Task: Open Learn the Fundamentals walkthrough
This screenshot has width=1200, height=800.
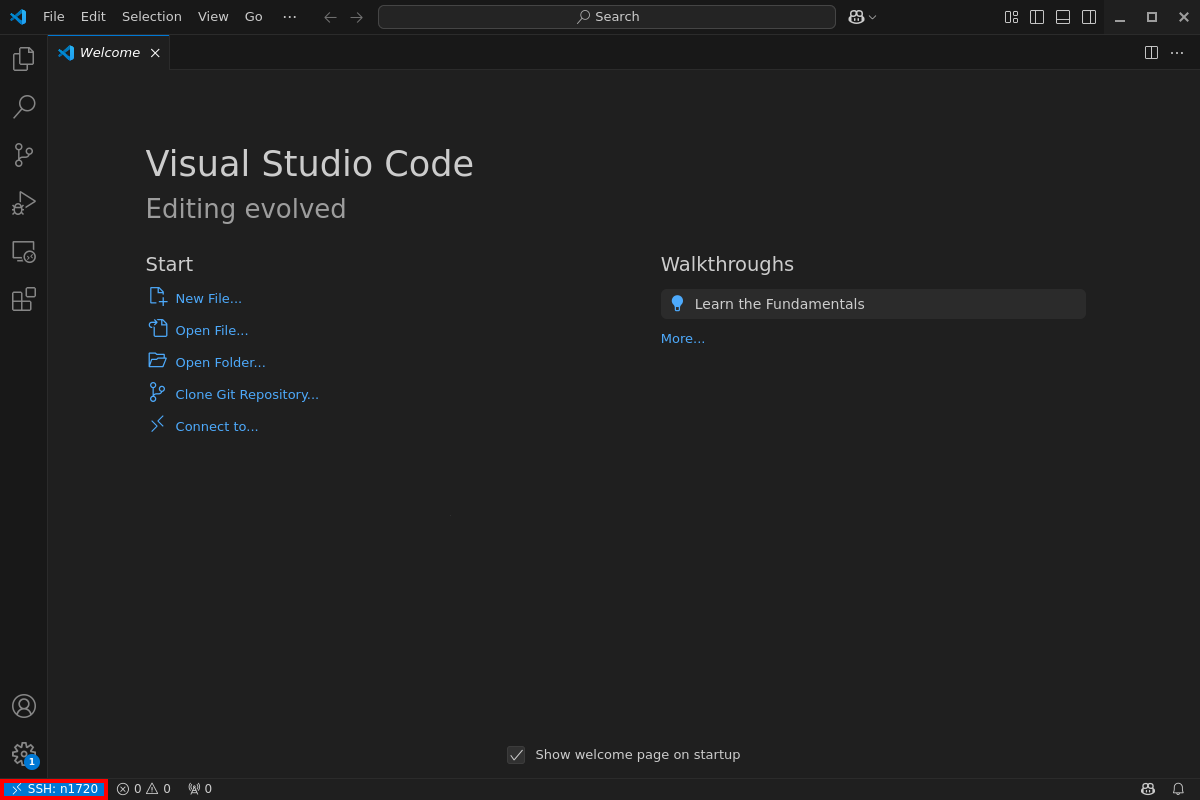Action: tap(873, 304)
